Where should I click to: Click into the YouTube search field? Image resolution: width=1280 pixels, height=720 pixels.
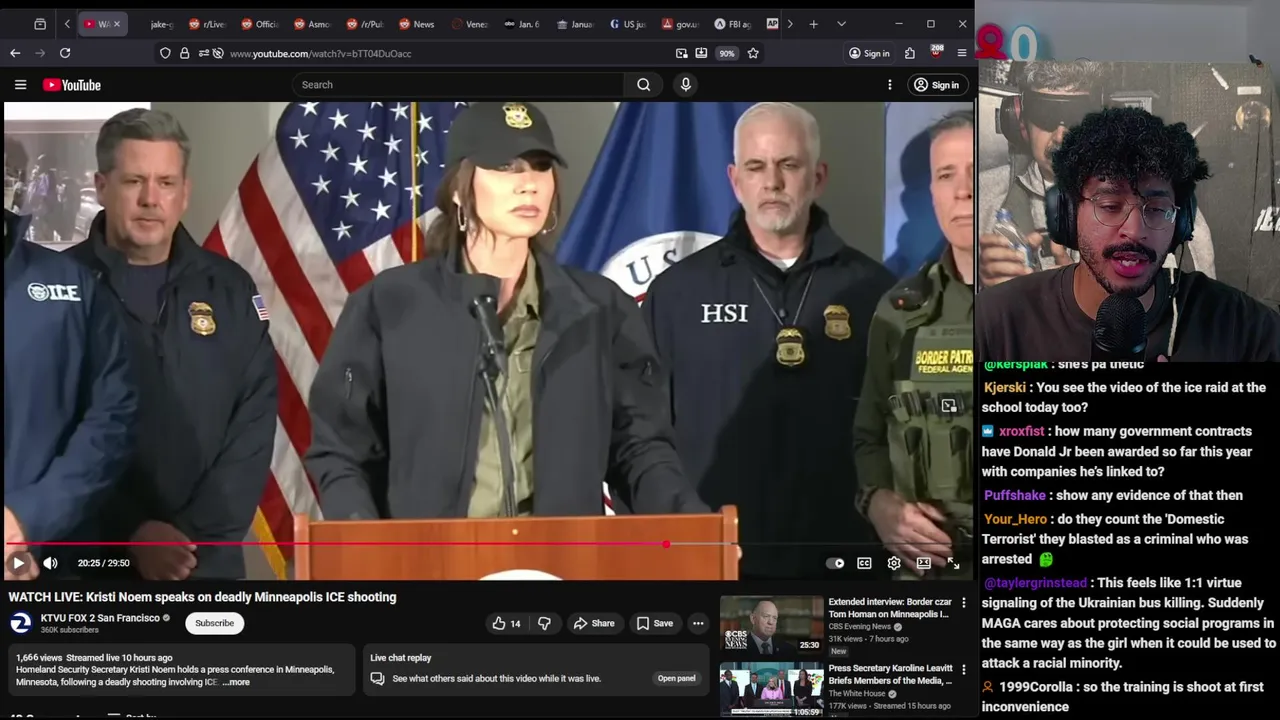pos(458,85)
